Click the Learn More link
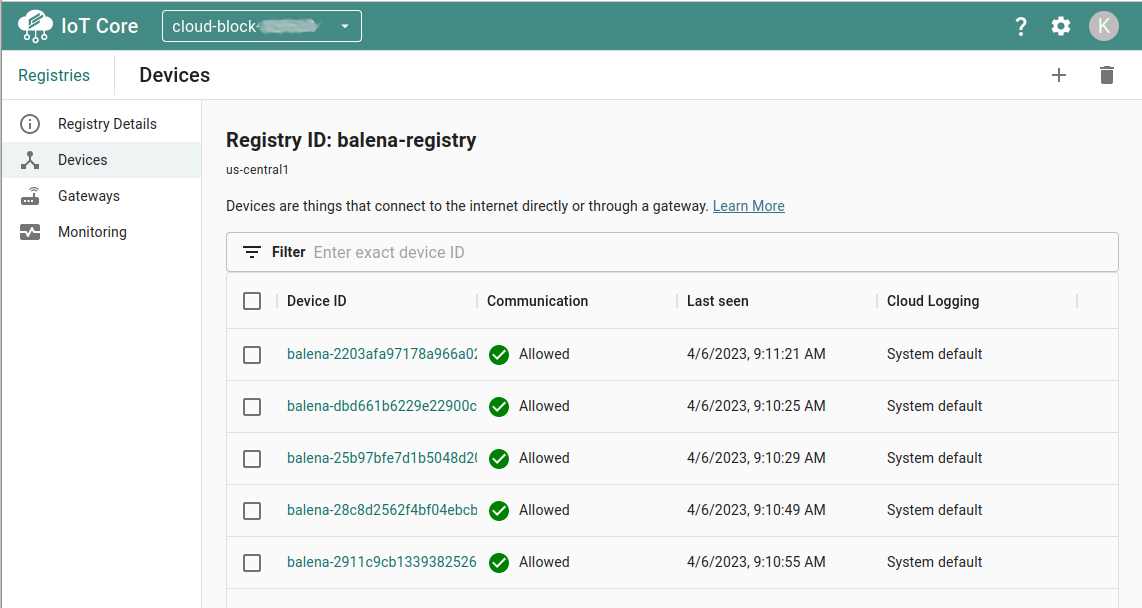 point(748,206)
